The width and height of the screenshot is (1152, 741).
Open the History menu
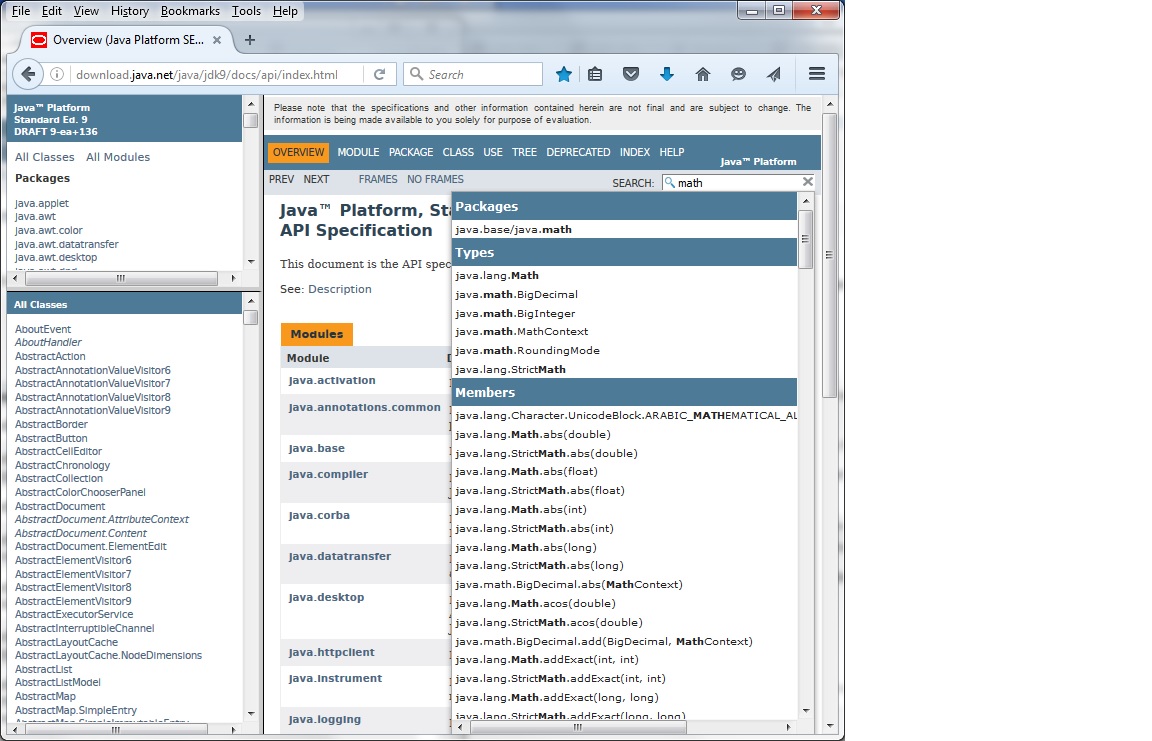point(130,11)
